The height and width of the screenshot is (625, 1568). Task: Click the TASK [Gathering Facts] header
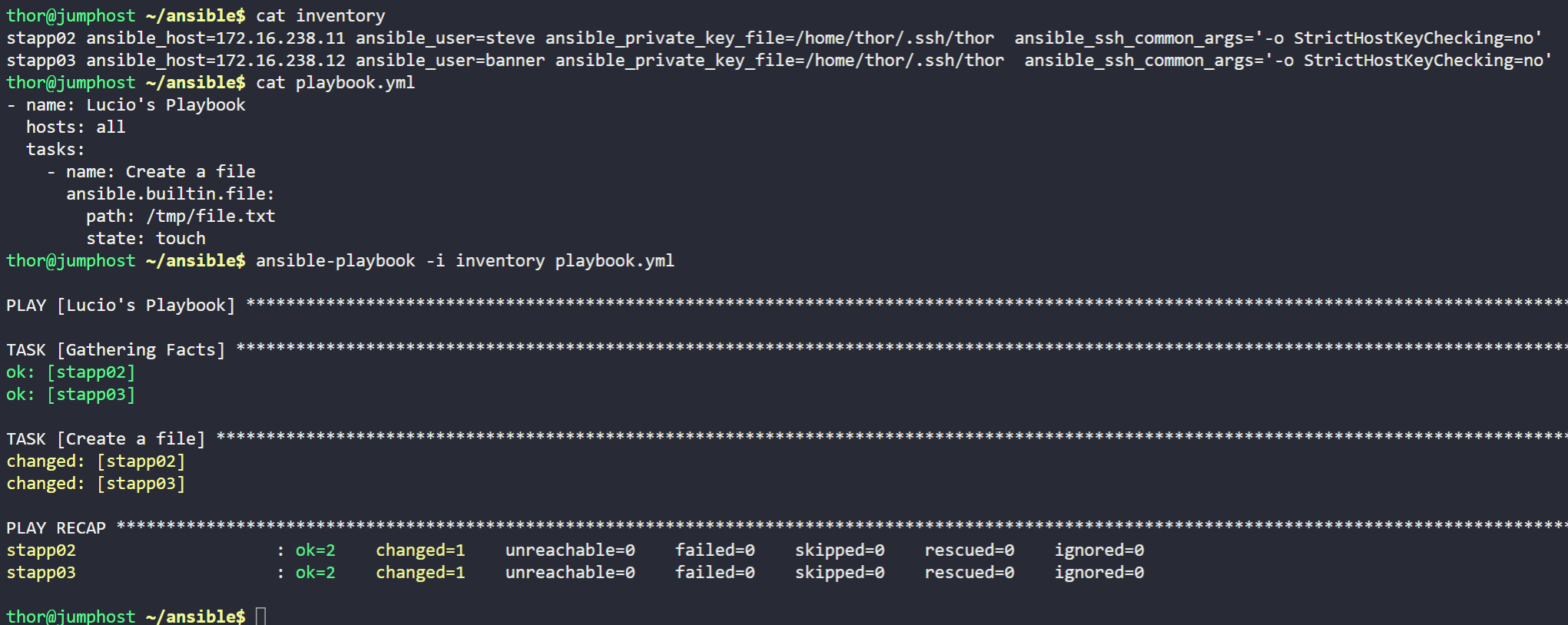(x=116, y=350)
